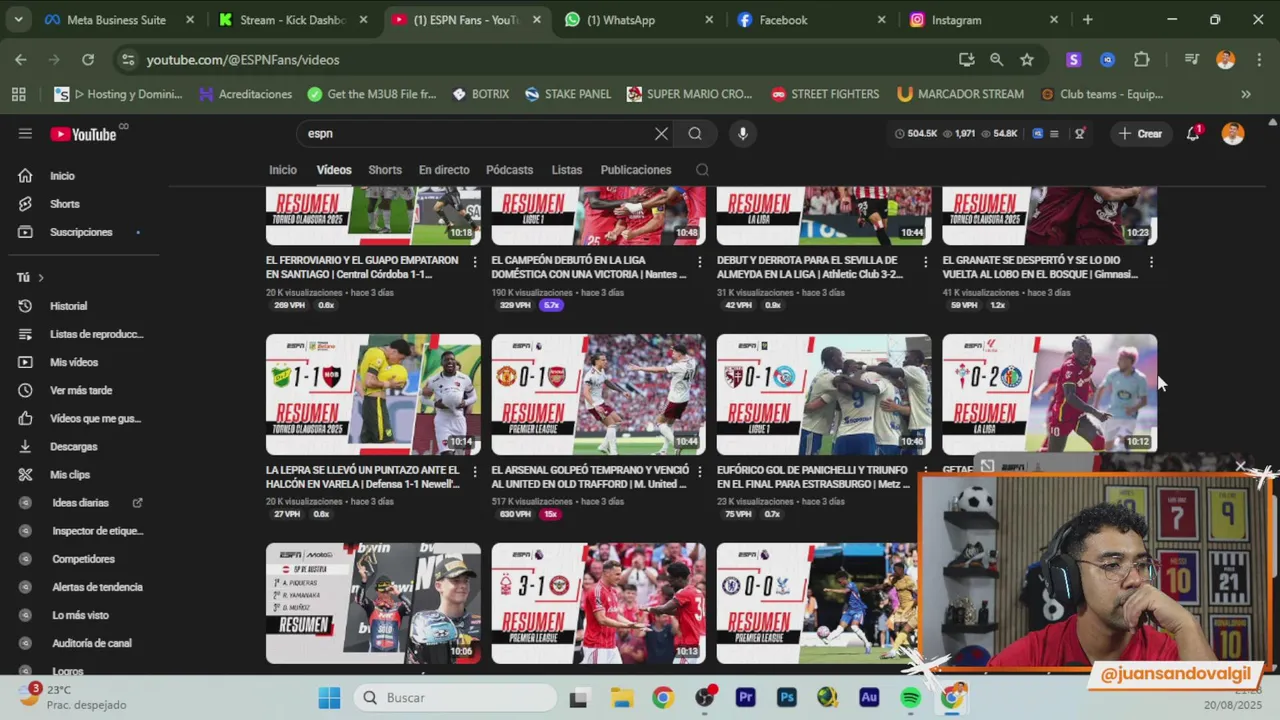1280x720 pixels.
Task: Bookmark this page with the star
Action: (1027, 60)
